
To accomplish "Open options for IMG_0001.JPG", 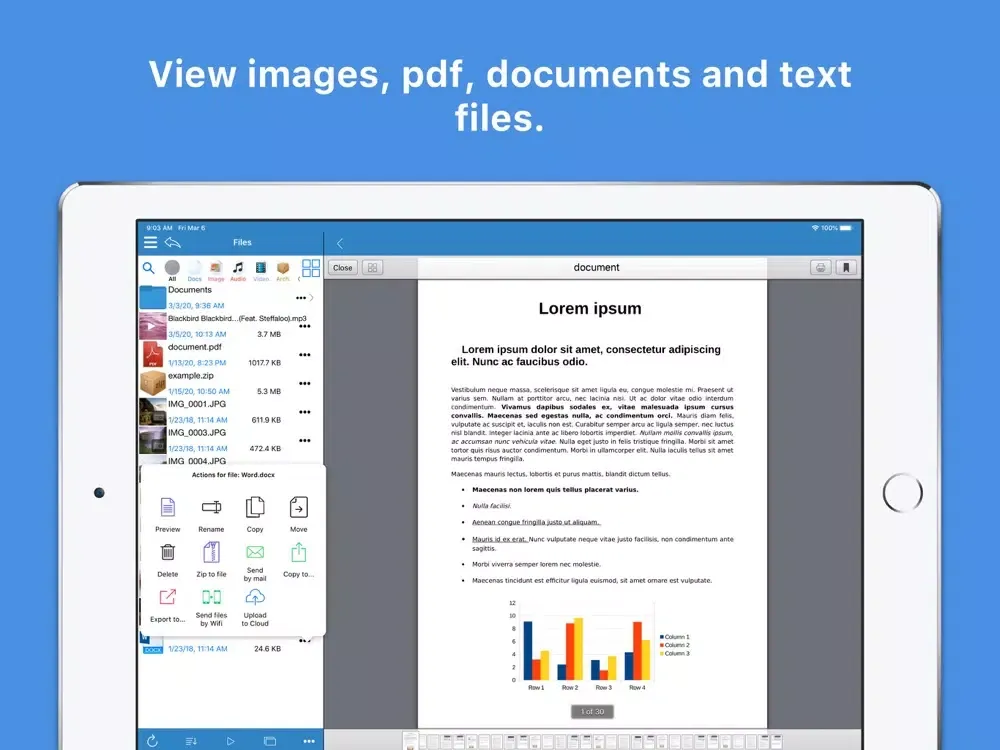I will tap(305, 412).
